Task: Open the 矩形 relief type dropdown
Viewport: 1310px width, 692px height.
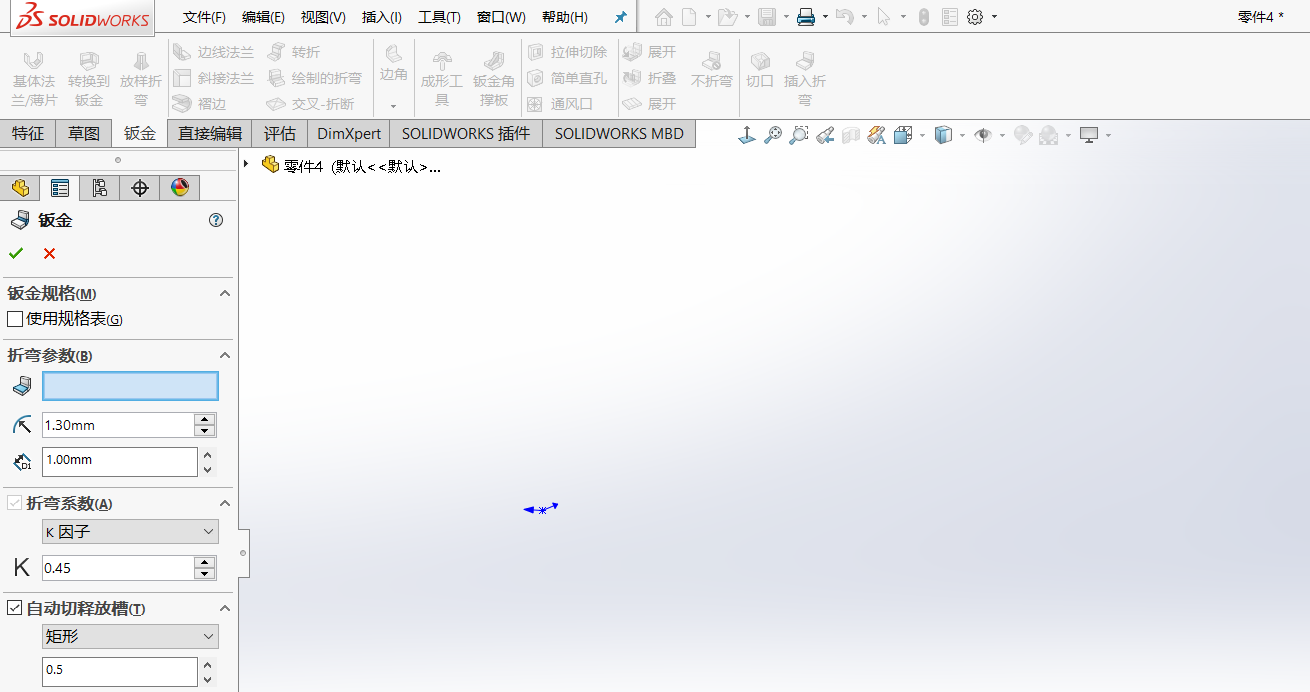Action: click(x=130, y=636)
